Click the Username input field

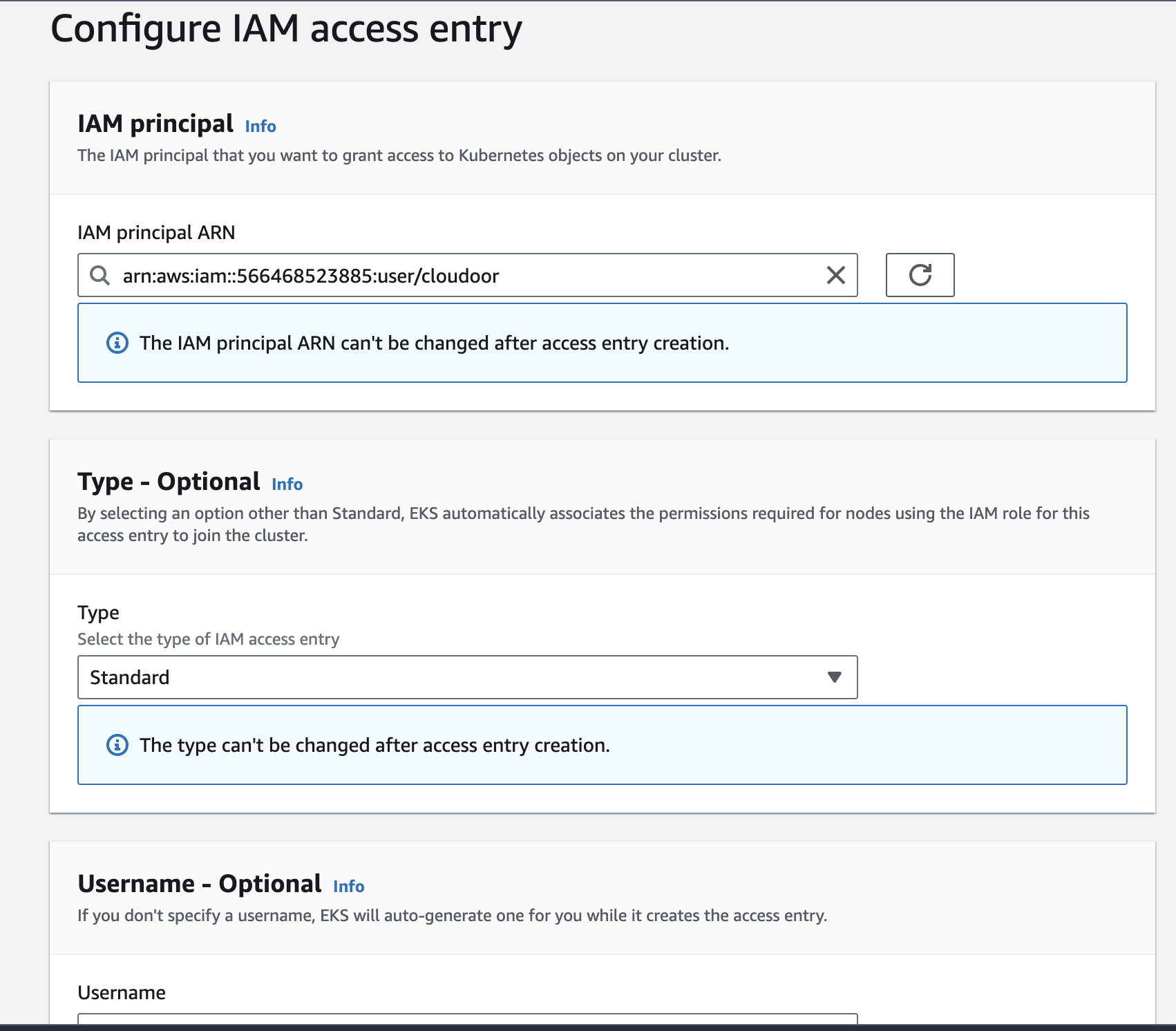coord(468,1019)
